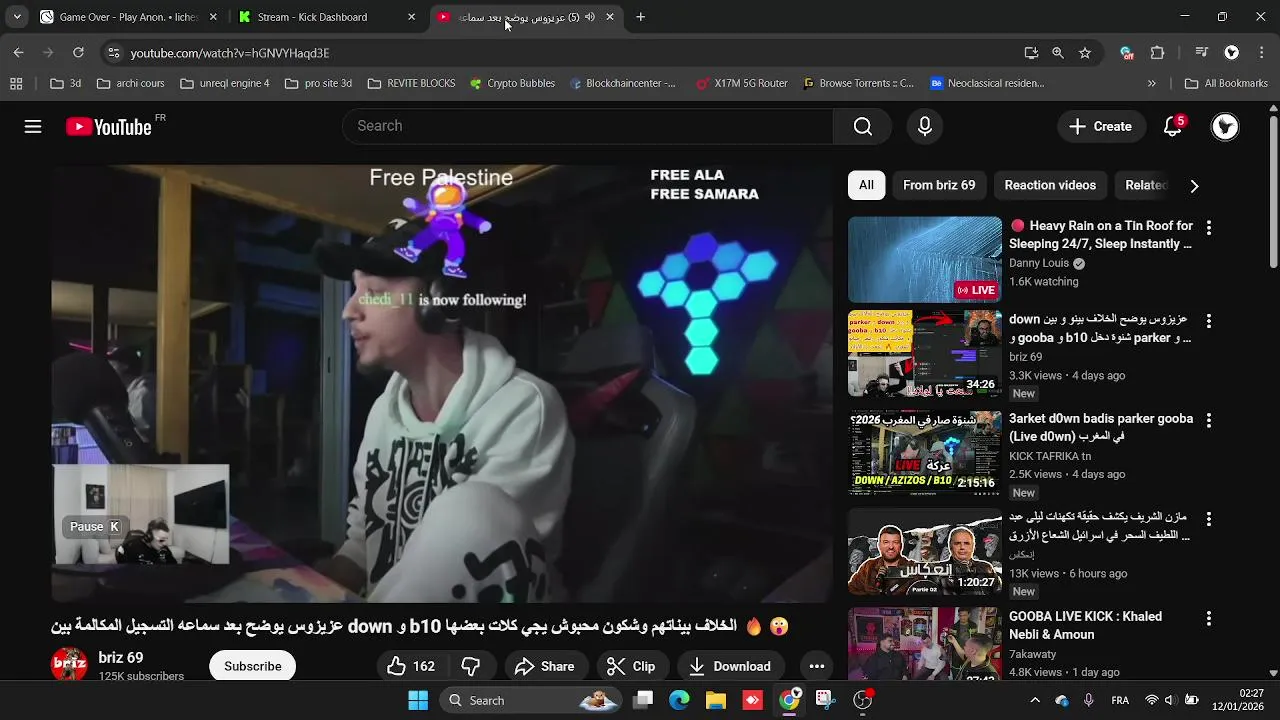Open options for KICK TAFRIKA tn video
This screenshot has width=1280, height=720.
click(1208, 421)
